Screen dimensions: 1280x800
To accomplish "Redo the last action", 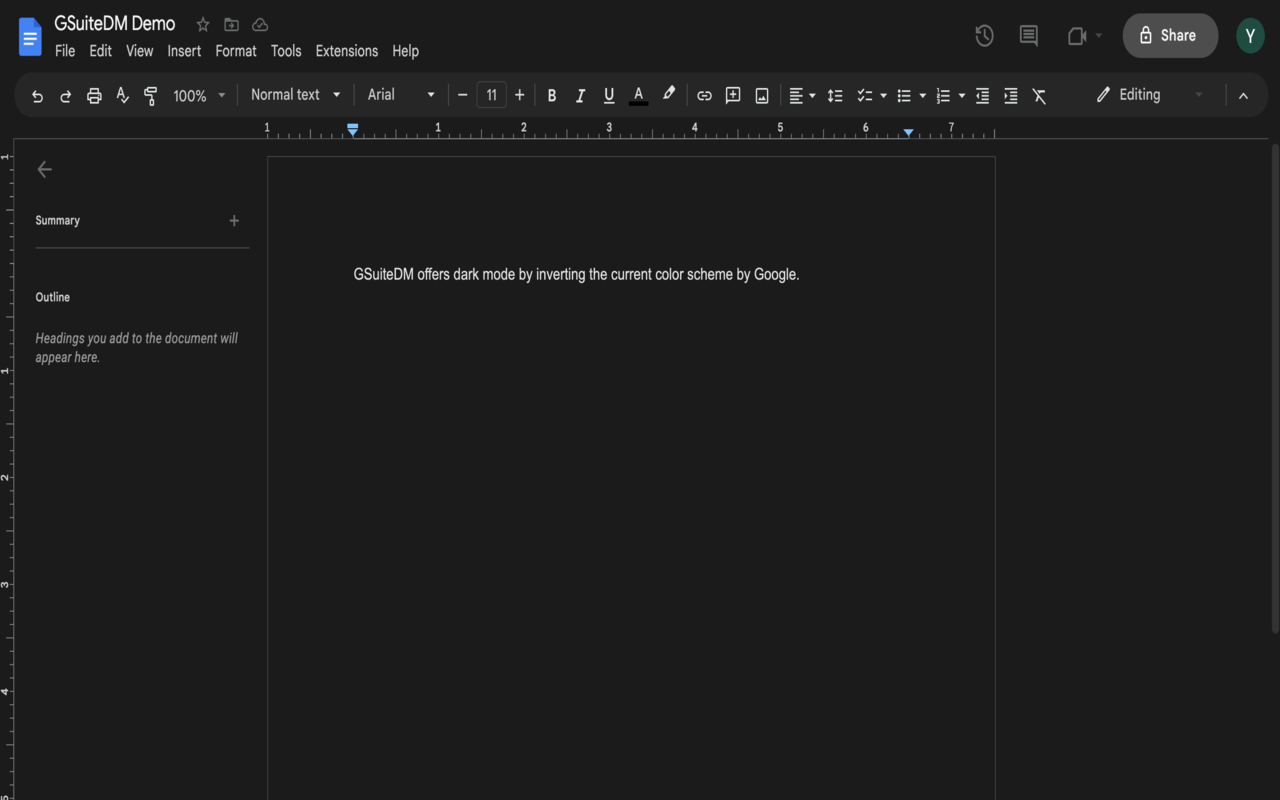I will pos(65,94).
